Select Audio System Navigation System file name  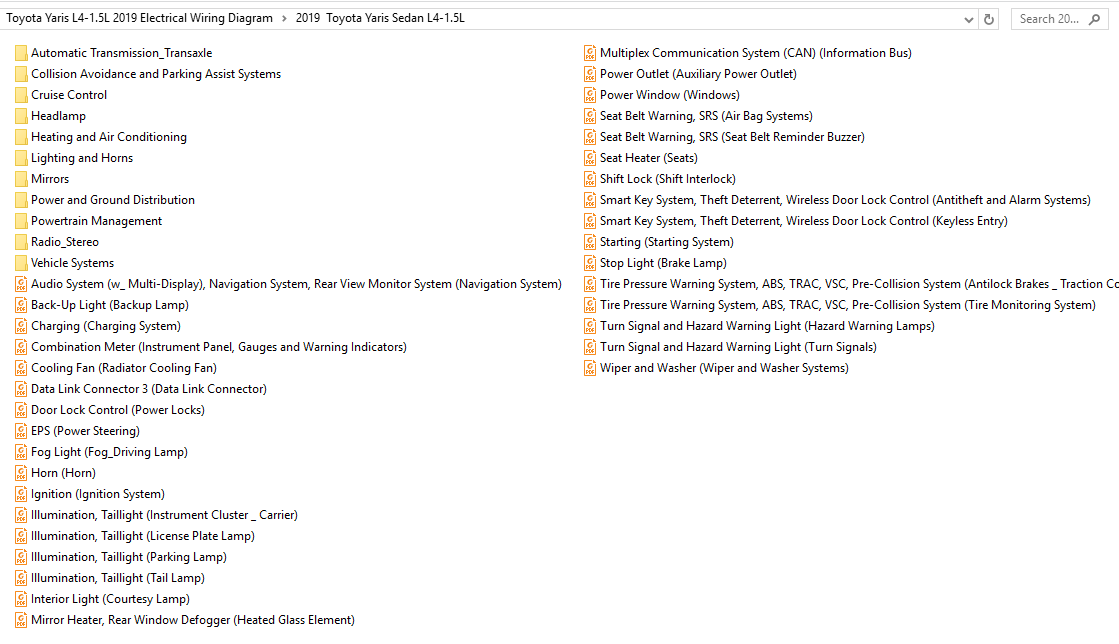[296, 284]
